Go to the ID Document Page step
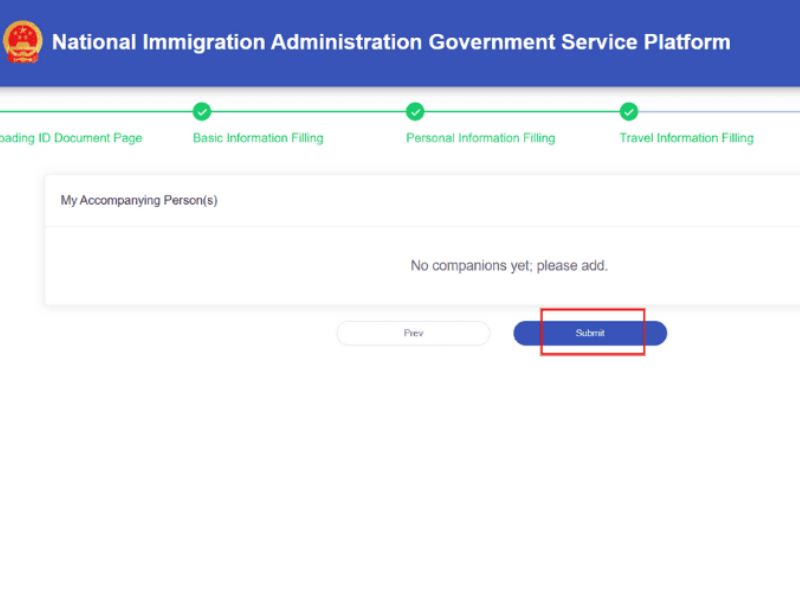 tap(70, 138)
